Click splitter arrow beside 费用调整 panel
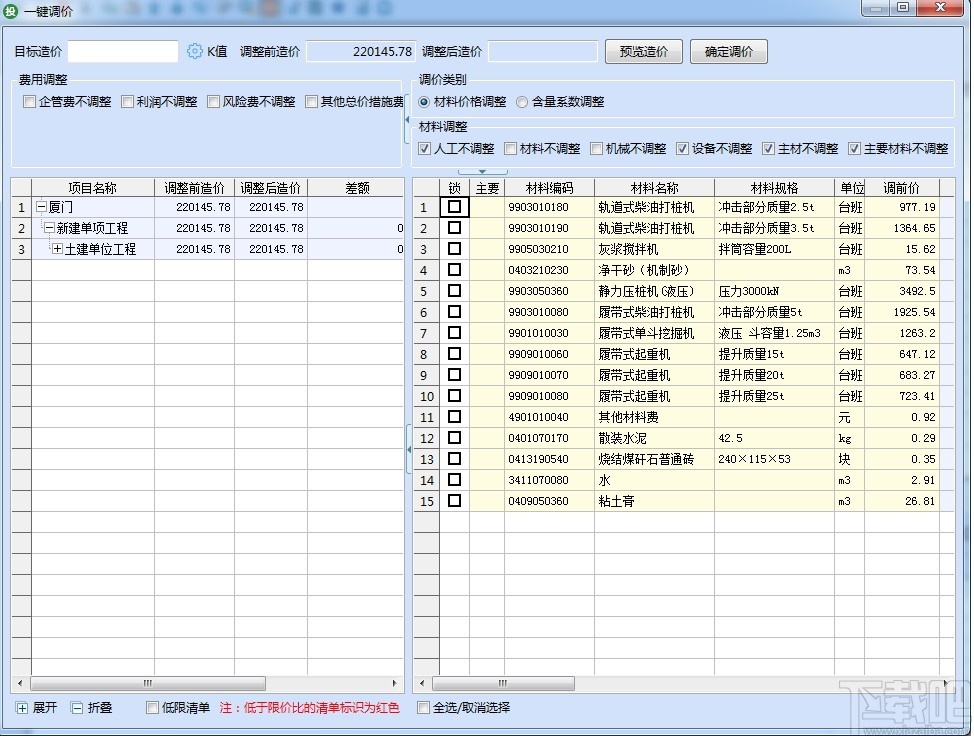The height and width of the screenshot is (736, 974). point(407,119)
